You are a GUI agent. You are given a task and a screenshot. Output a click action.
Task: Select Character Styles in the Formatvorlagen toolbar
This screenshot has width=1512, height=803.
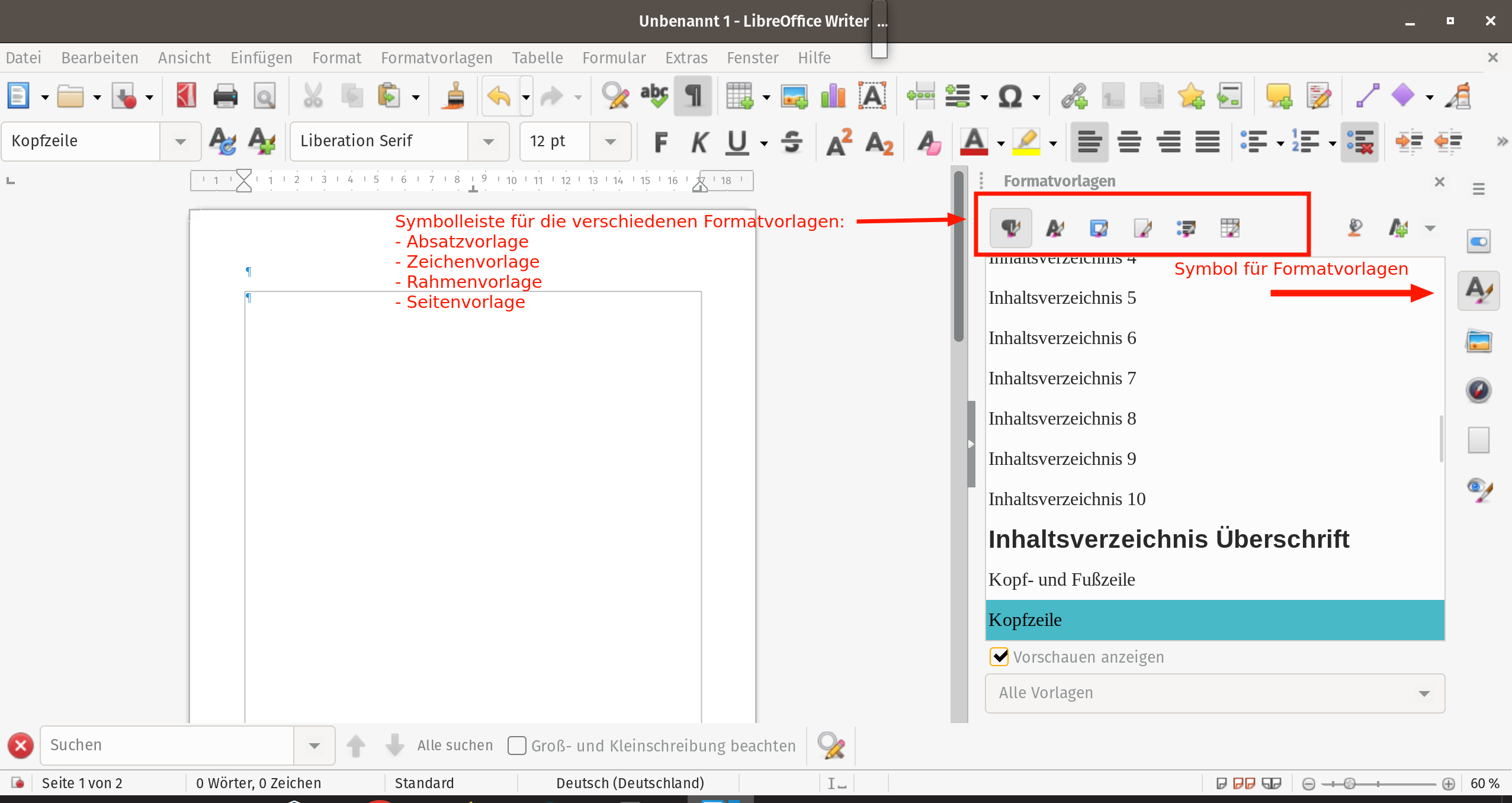coord(1055,228)
